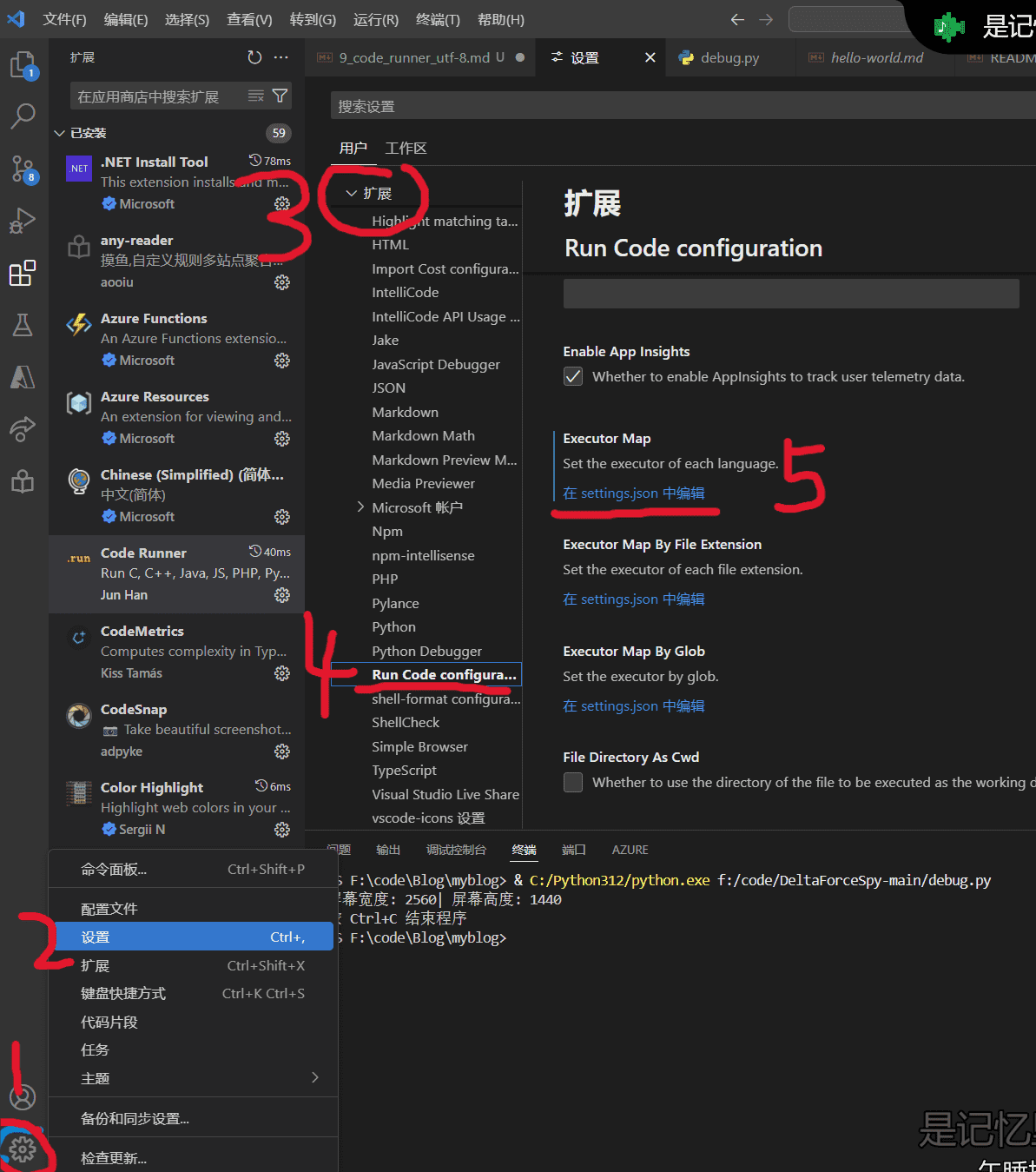Click the filter icon in extension search
The height and width of the screenshot is (1172, 1036).
(x=279, y=96)
